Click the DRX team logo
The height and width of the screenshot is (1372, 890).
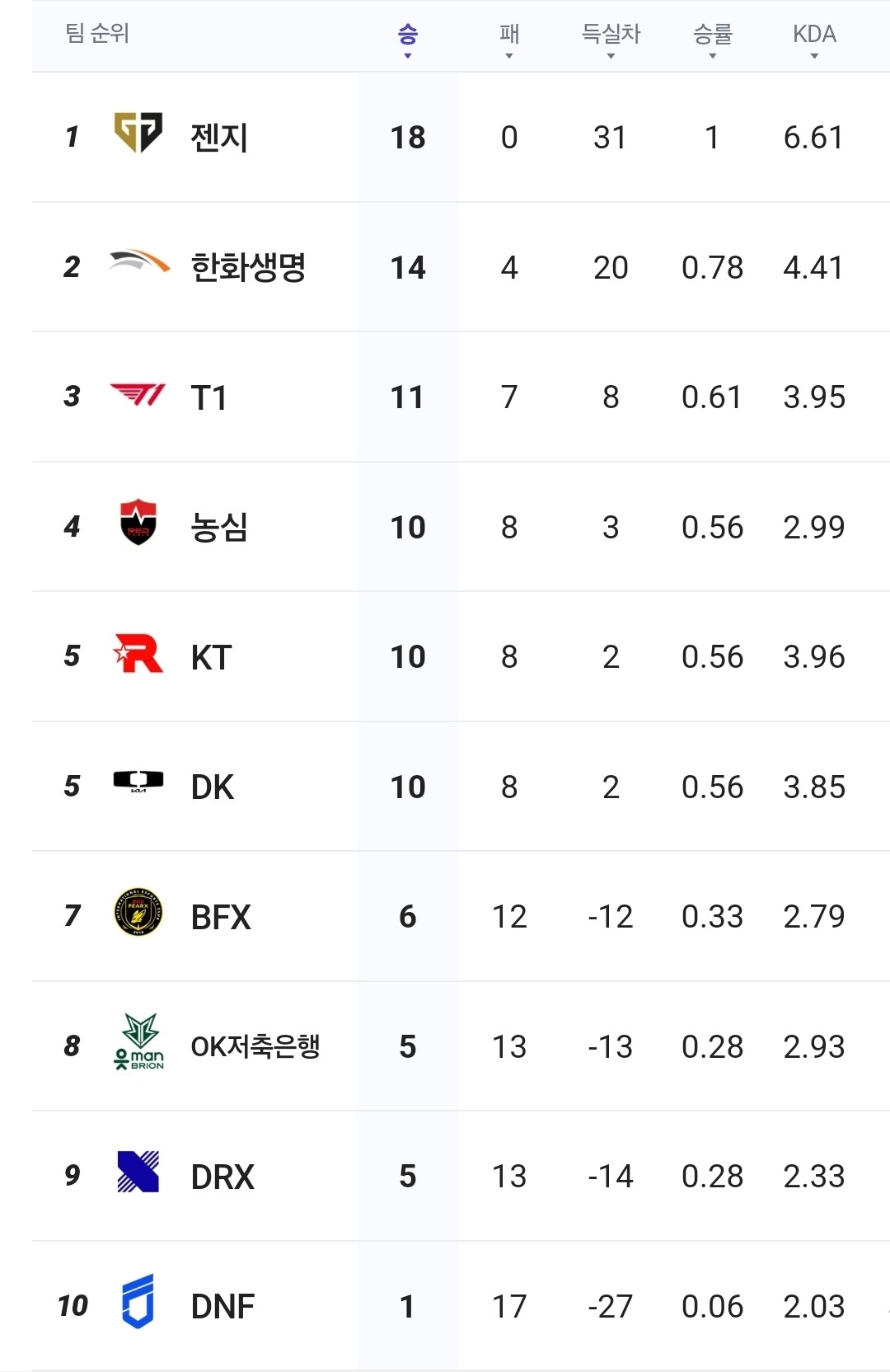138,1172
